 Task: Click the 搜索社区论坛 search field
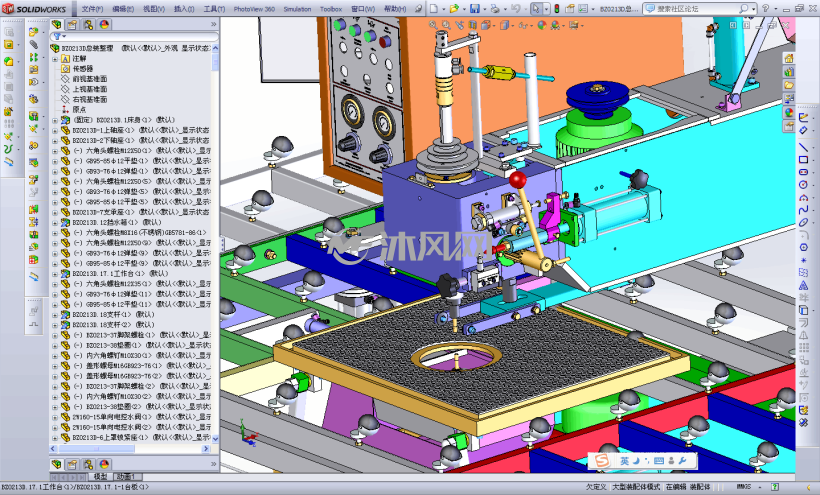696,9
